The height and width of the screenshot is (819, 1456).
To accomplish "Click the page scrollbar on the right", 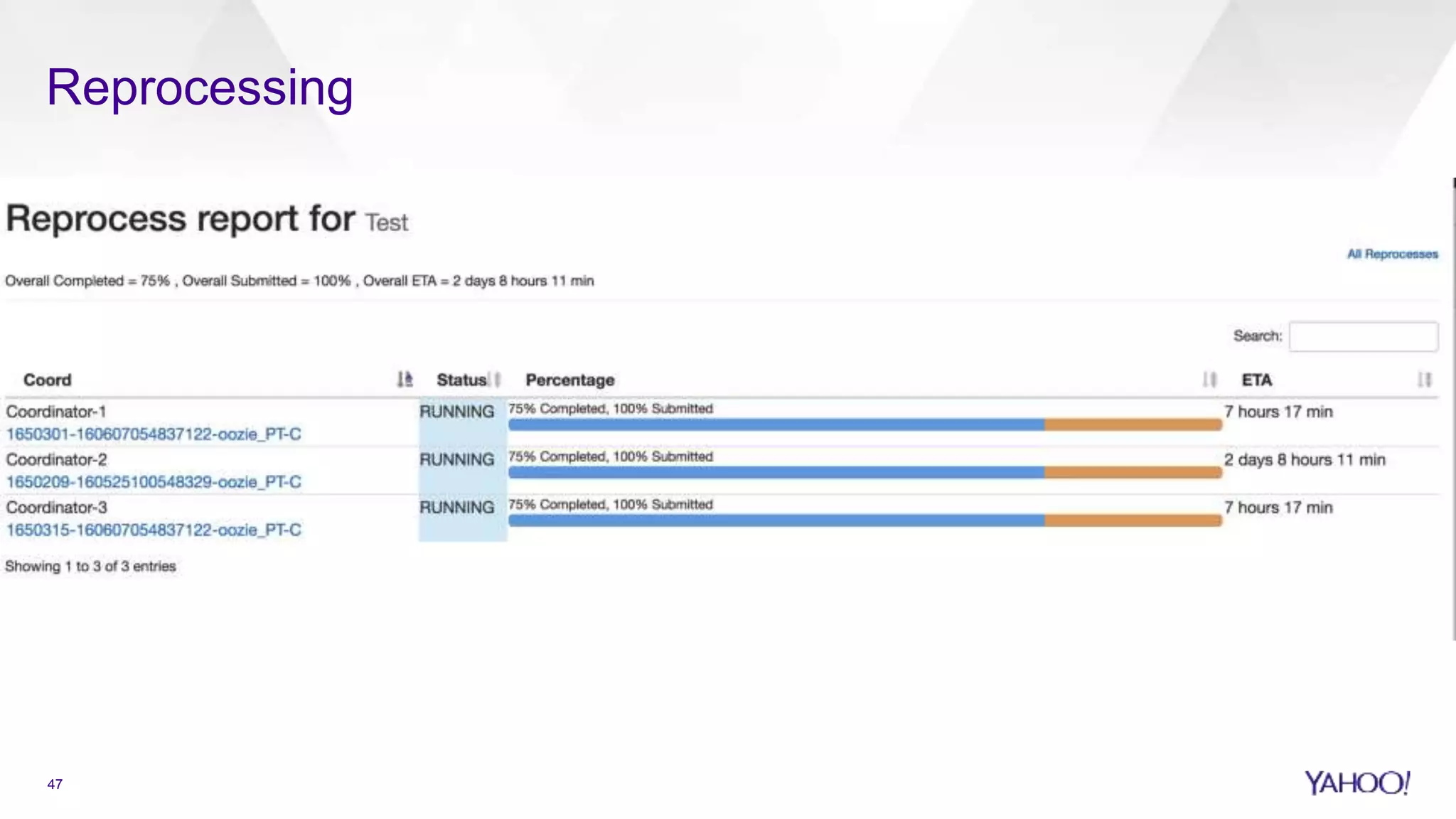I will 1453,409.
